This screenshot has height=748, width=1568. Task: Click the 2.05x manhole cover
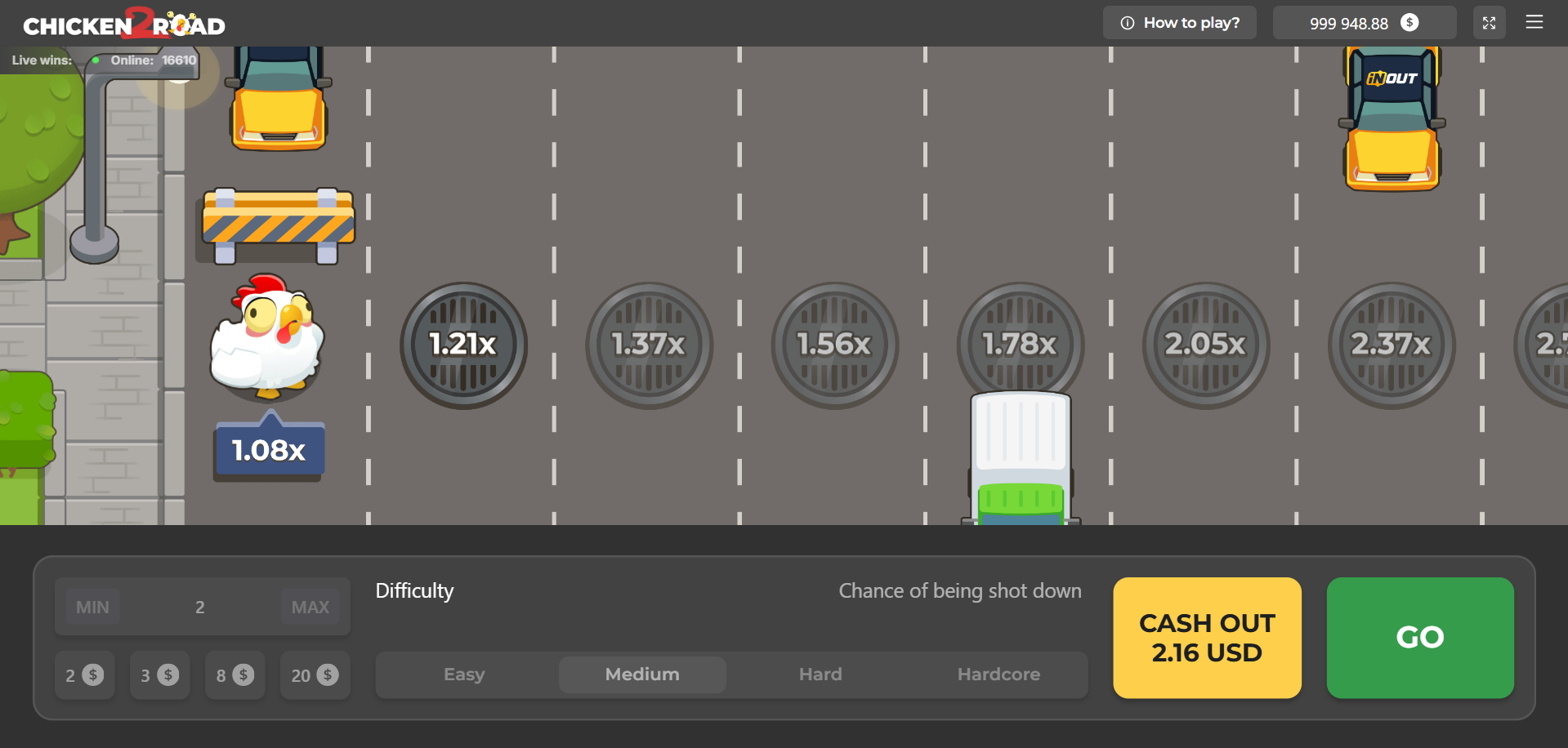click(1206, 345)
